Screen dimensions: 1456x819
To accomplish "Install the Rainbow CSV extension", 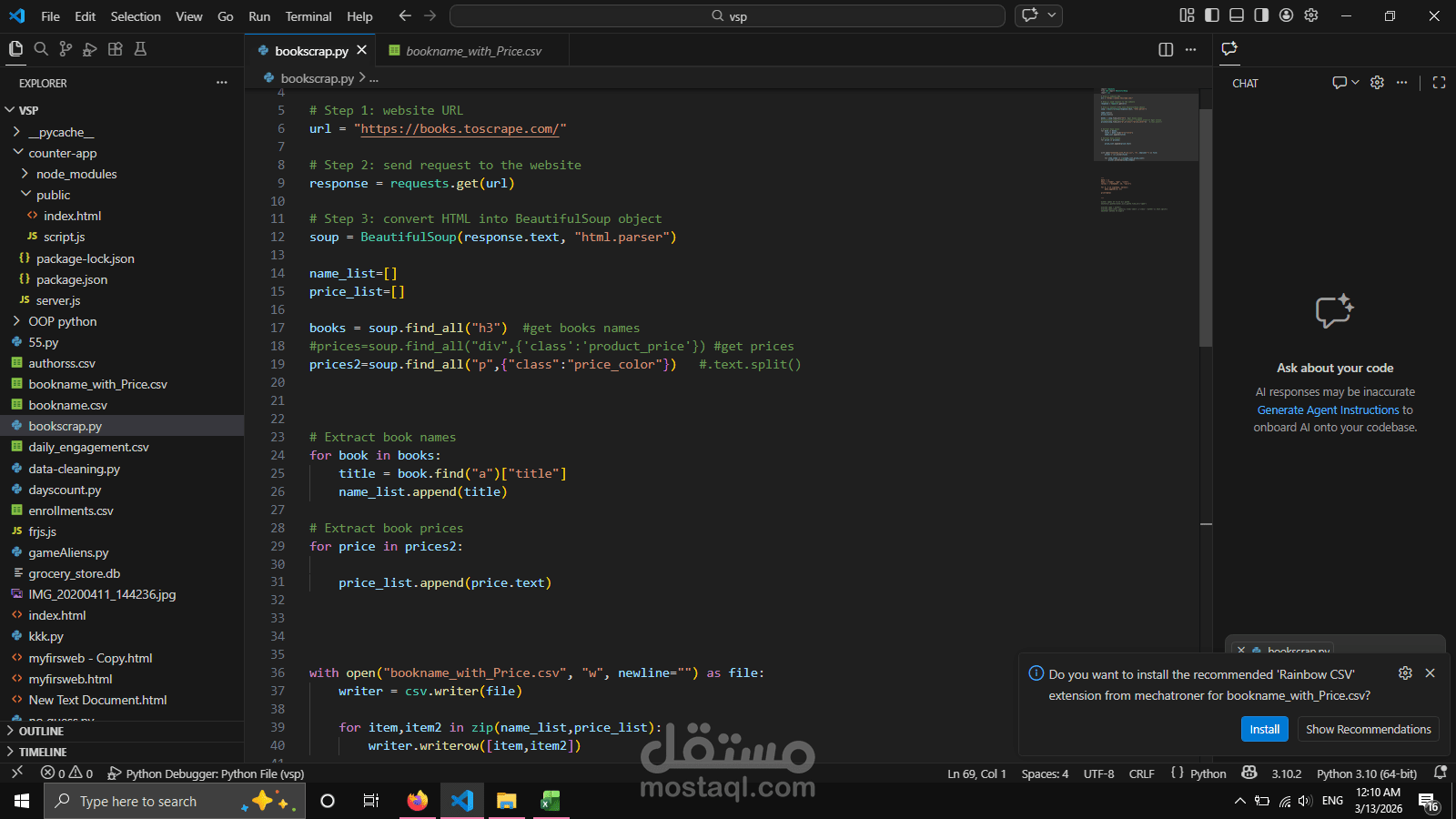I will [x=1264, y=729].
